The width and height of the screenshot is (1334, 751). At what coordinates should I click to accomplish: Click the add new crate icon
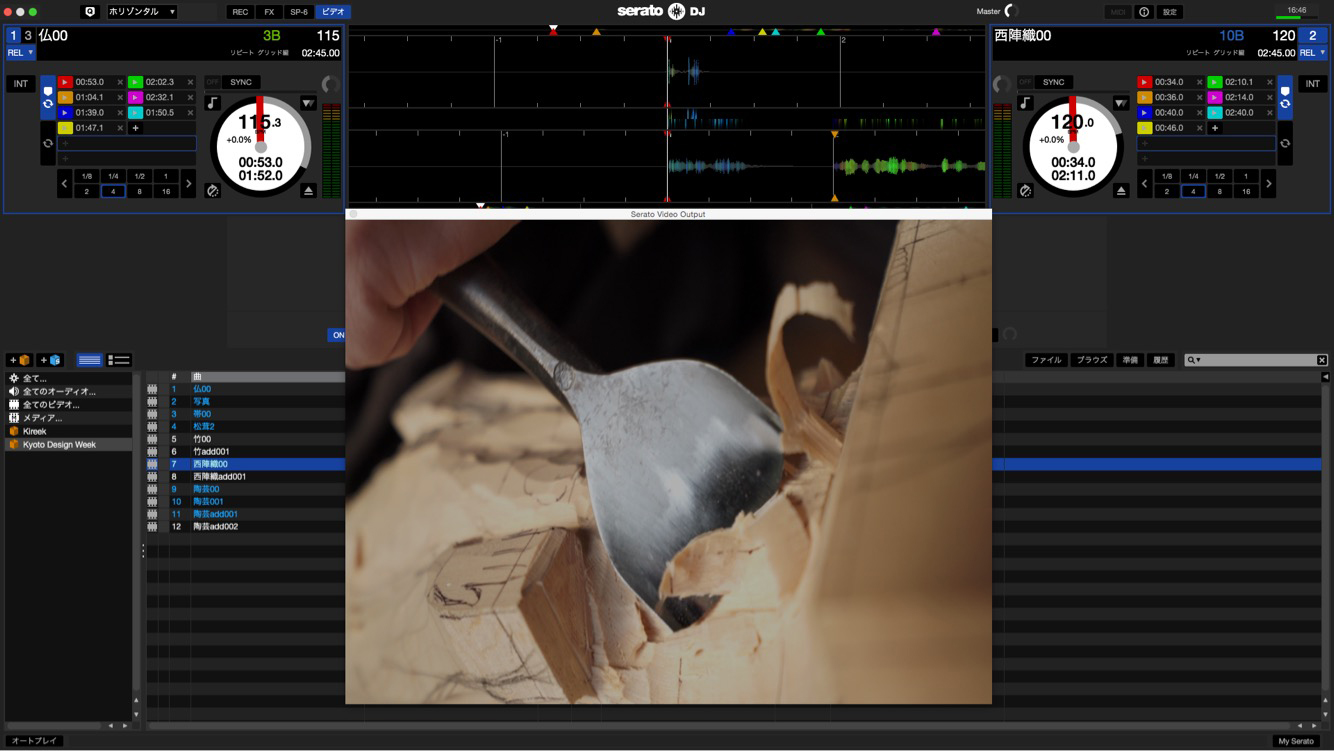[x=19, y=360]
